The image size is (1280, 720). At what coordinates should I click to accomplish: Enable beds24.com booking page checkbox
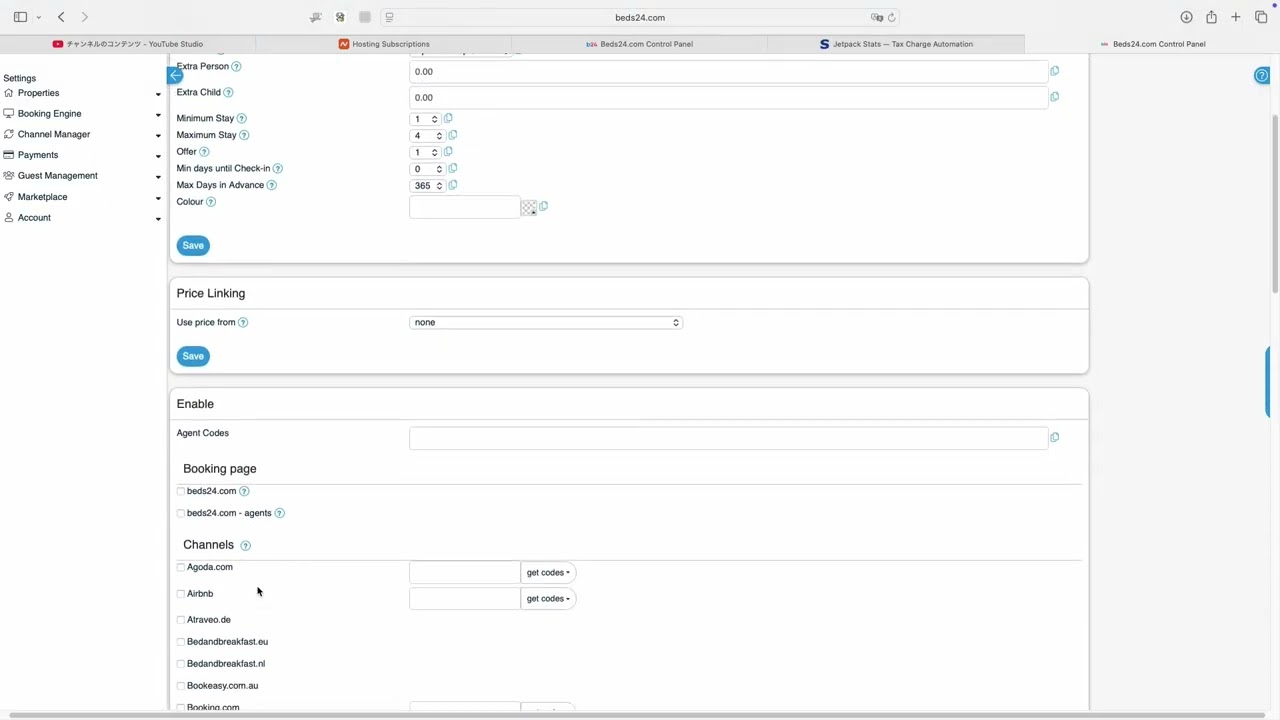(181, 491)
